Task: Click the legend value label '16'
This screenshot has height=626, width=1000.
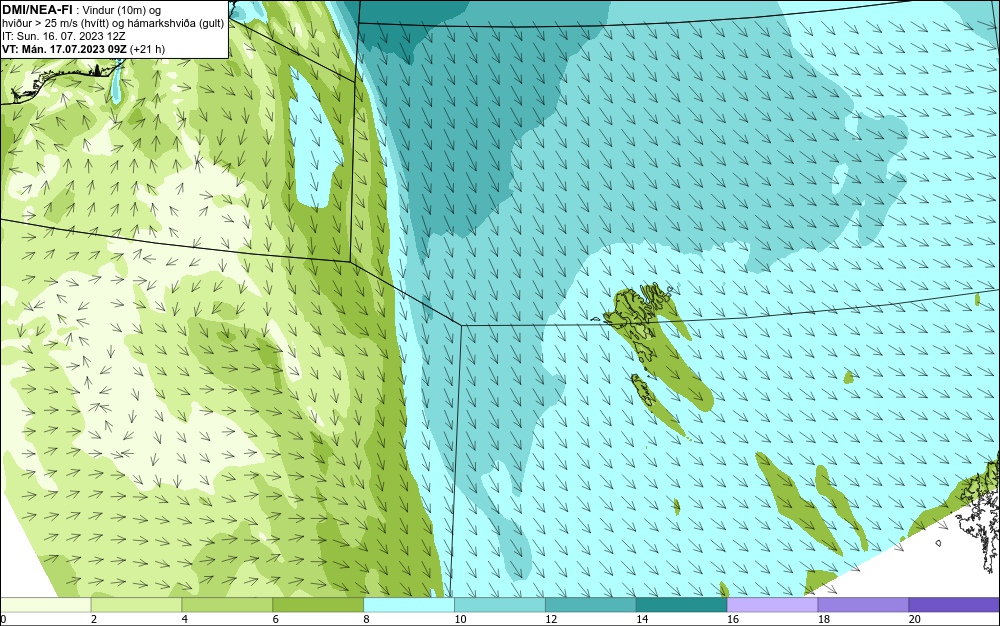Action: click(733, 619)
